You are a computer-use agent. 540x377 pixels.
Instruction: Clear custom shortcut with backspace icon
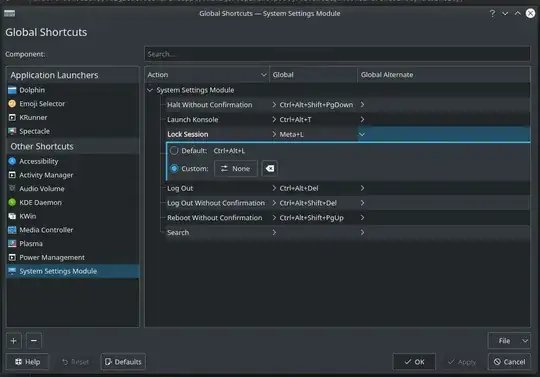[x=269, y=169]
